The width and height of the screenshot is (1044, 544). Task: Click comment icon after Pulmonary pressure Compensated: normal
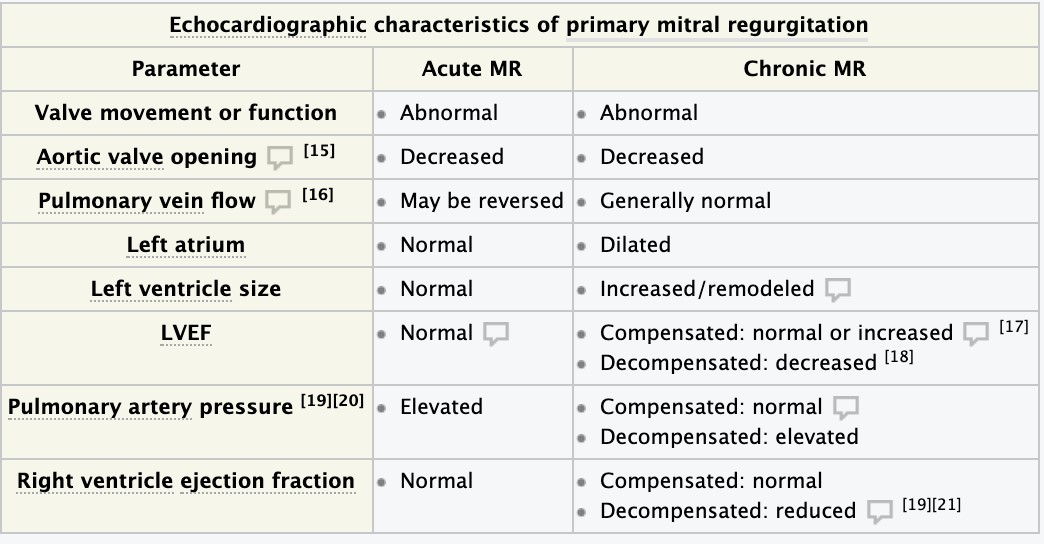(845, 408)
